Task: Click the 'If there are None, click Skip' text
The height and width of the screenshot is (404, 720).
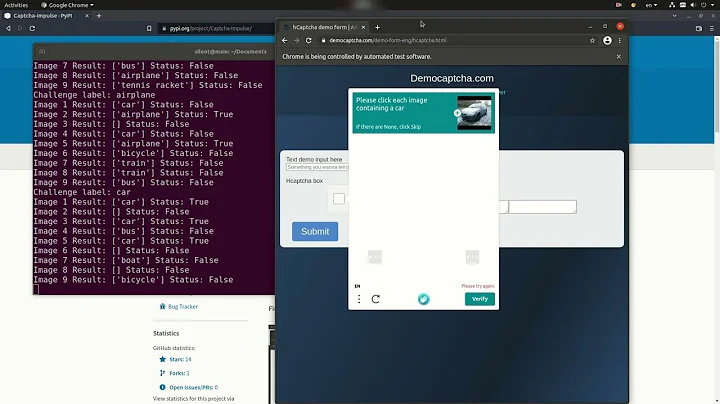Action: (x=388, y=127)
